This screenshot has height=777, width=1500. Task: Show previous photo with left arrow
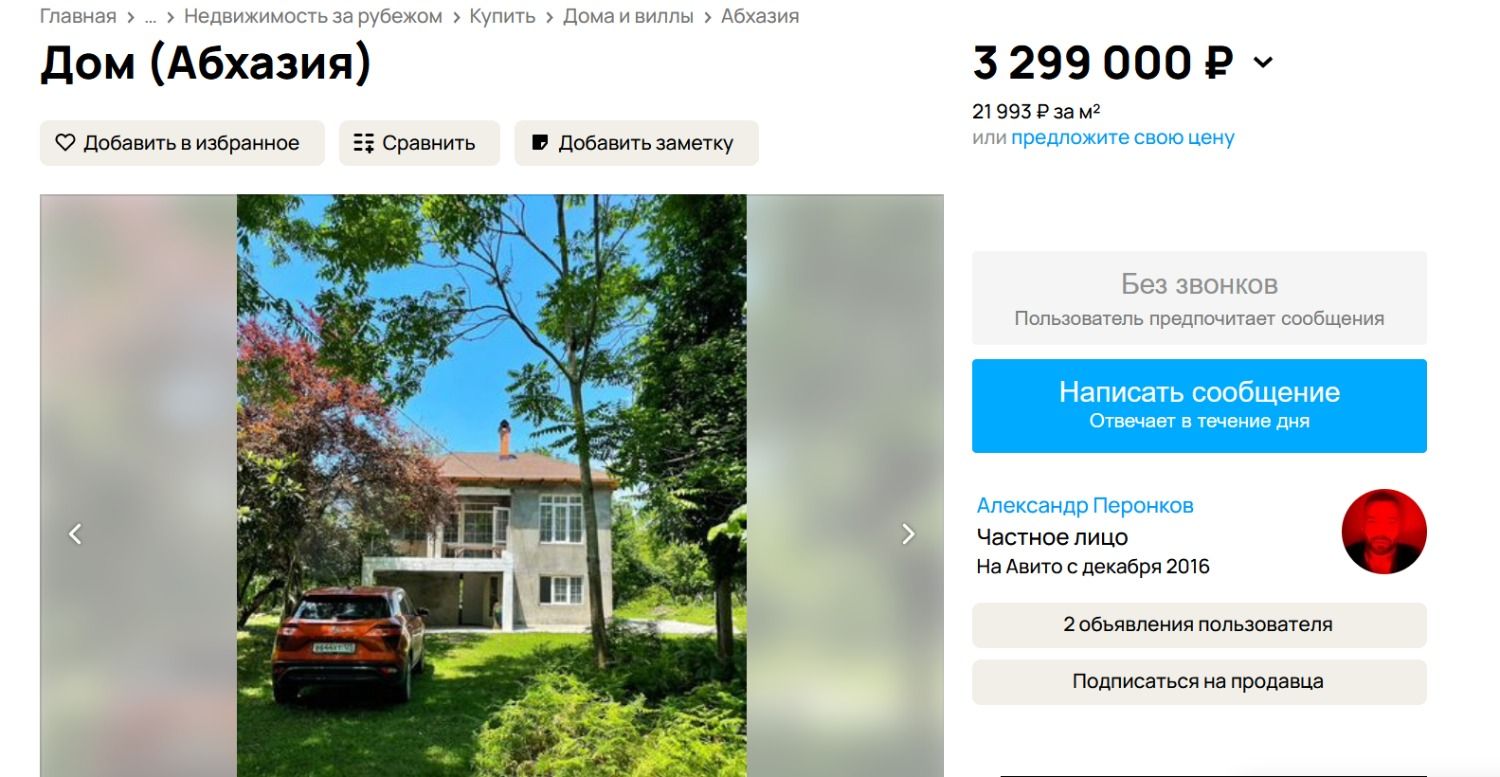coord(75,534)
